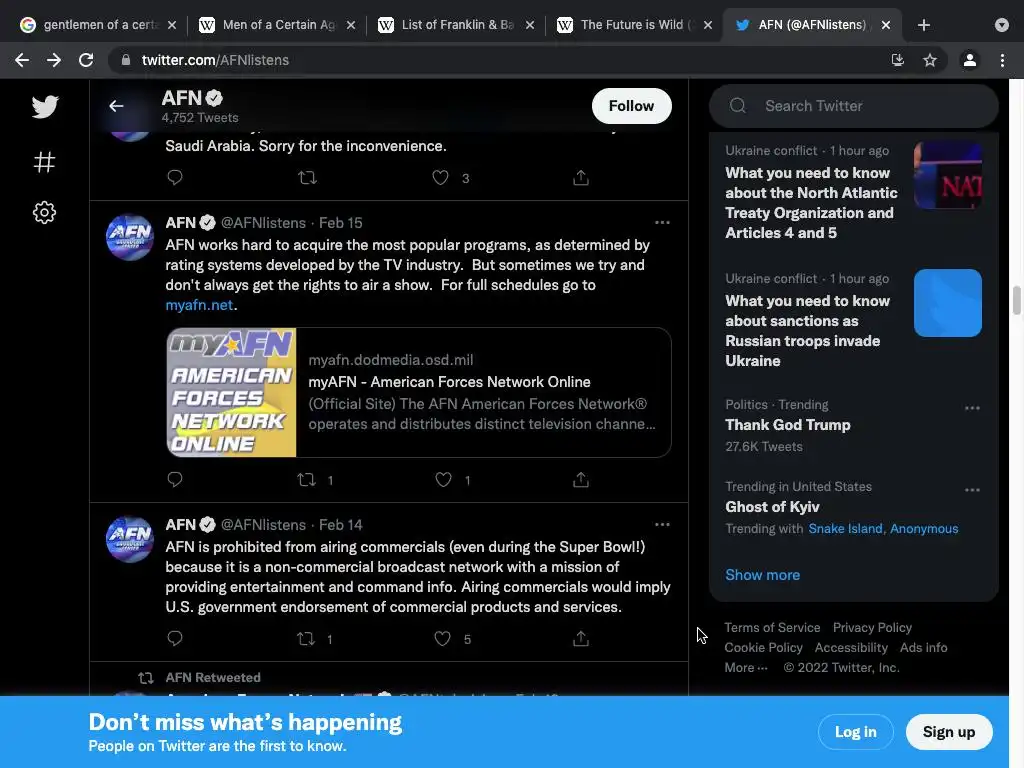
Task: Click browser forward navigation arrow
Action: [54, 60]
